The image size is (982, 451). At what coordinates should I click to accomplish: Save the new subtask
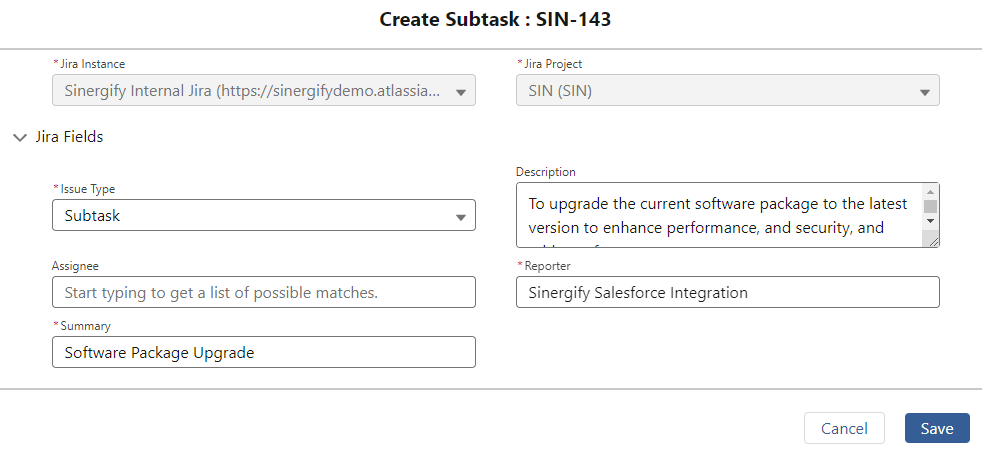[x=937, y=428]
